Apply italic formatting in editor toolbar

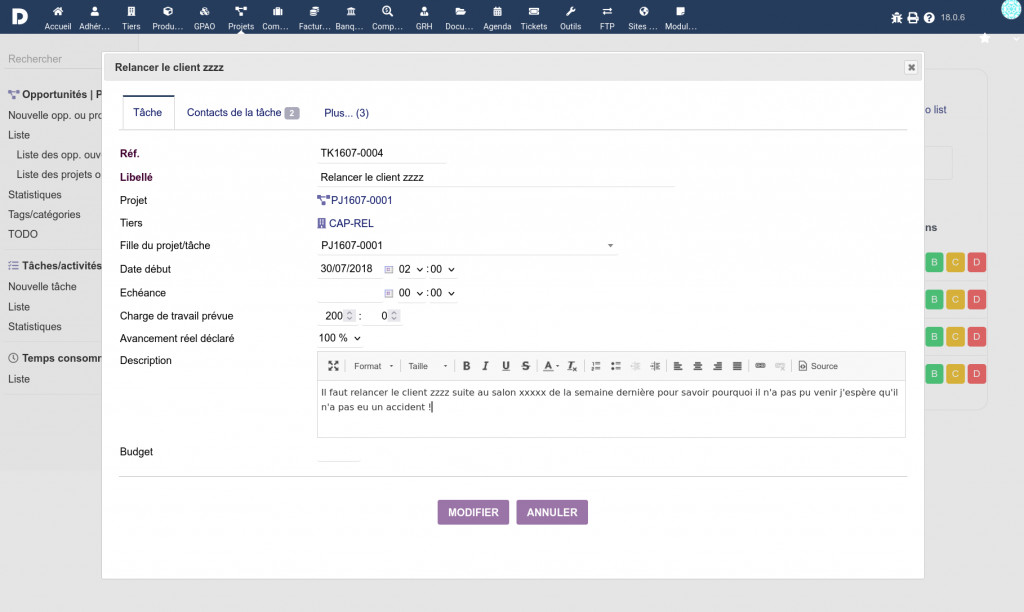(x=485, y=366)
